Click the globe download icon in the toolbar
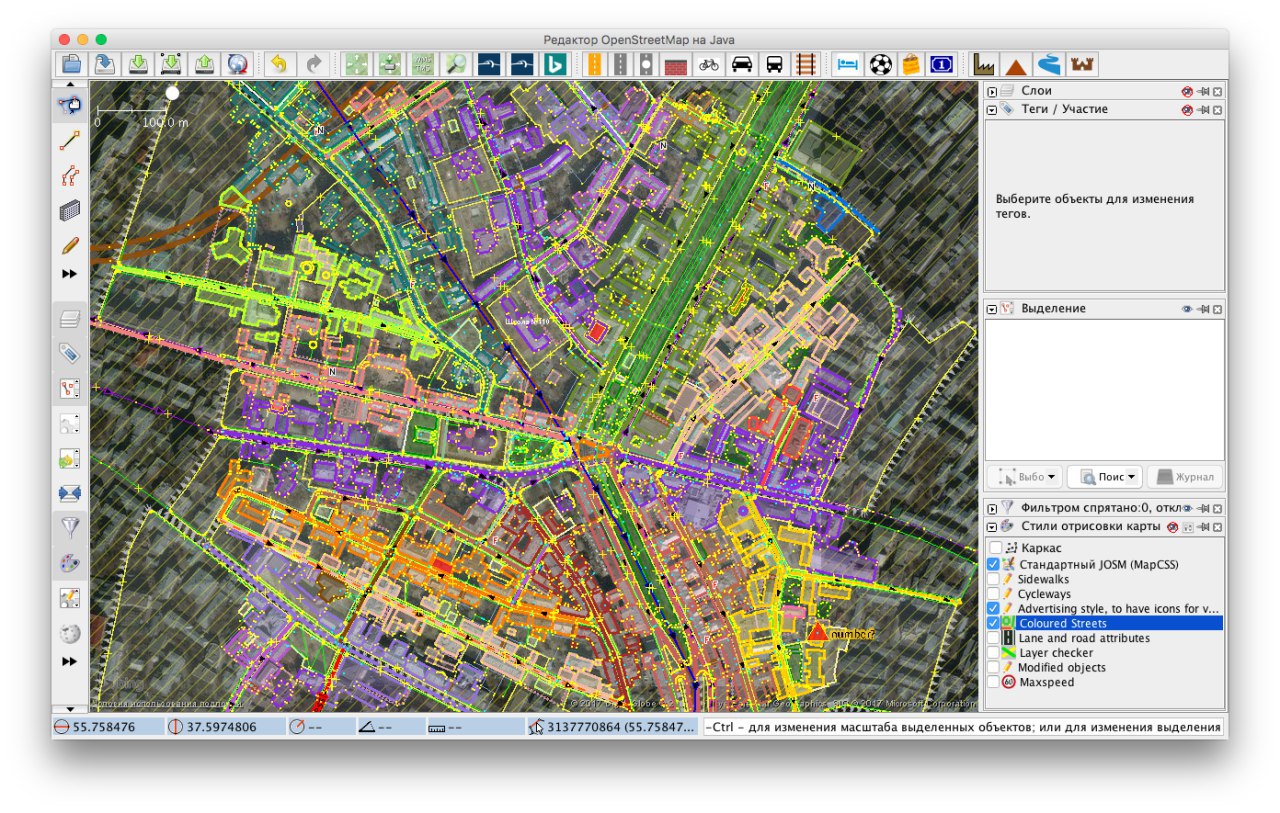The width and height of the screenshot is (1280, 813). pyautogui.click(x=237, y=64)
